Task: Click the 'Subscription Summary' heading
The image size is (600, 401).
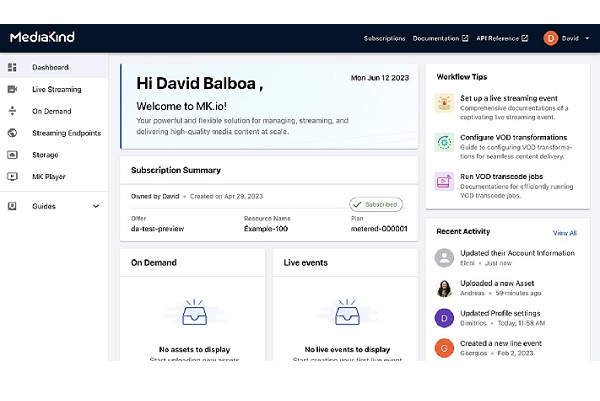Action: tap(176, 170)
